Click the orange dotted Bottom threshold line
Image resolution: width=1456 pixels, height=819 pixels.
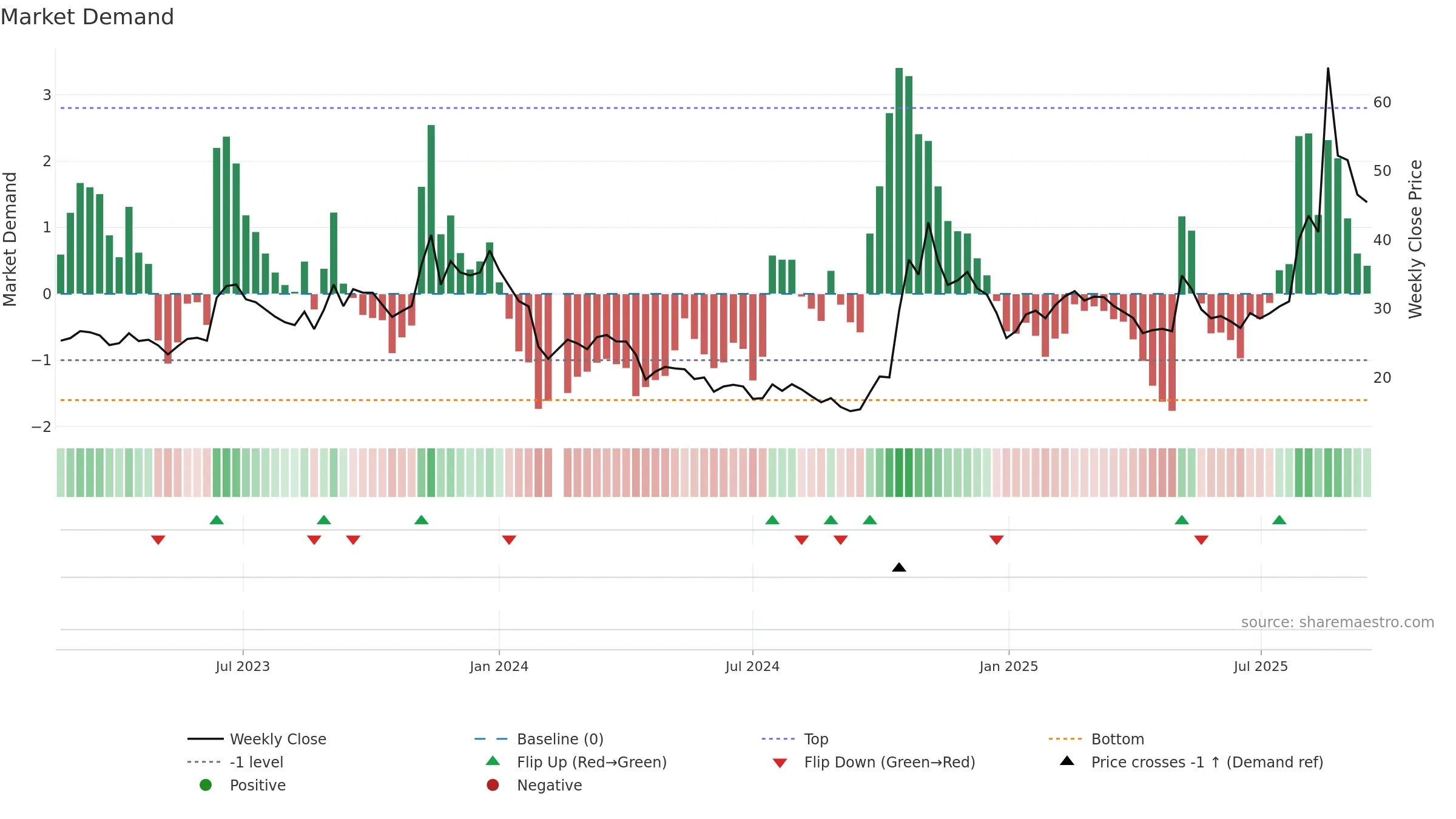click(713, 400)
